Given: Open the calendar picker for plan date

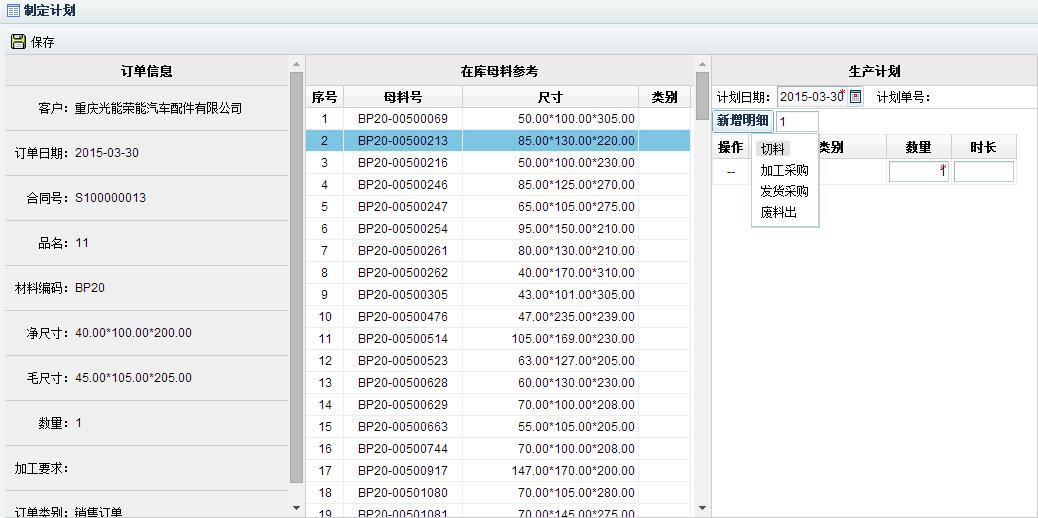Looking at the screenshot, I should click(855, 97).
